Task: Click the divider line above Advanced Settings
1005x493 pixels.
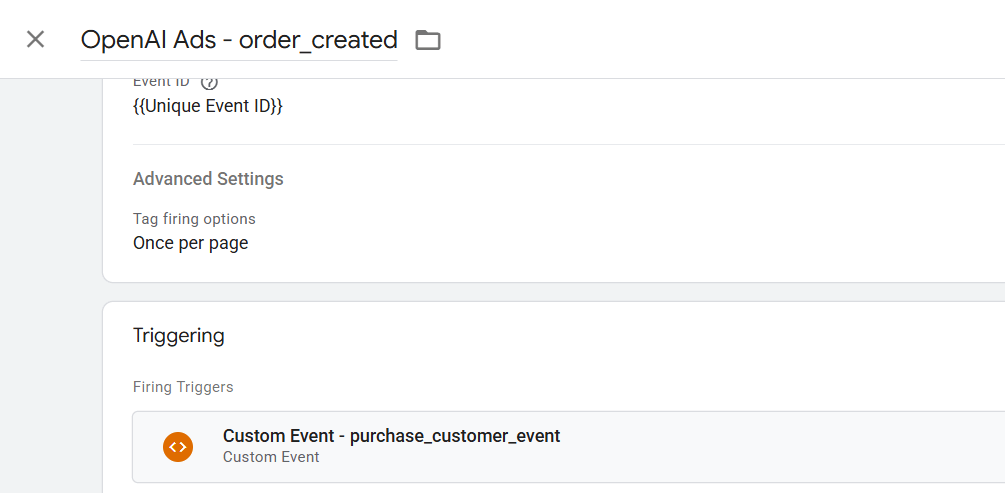Action: pyautogui.click(x=569, y=145)
